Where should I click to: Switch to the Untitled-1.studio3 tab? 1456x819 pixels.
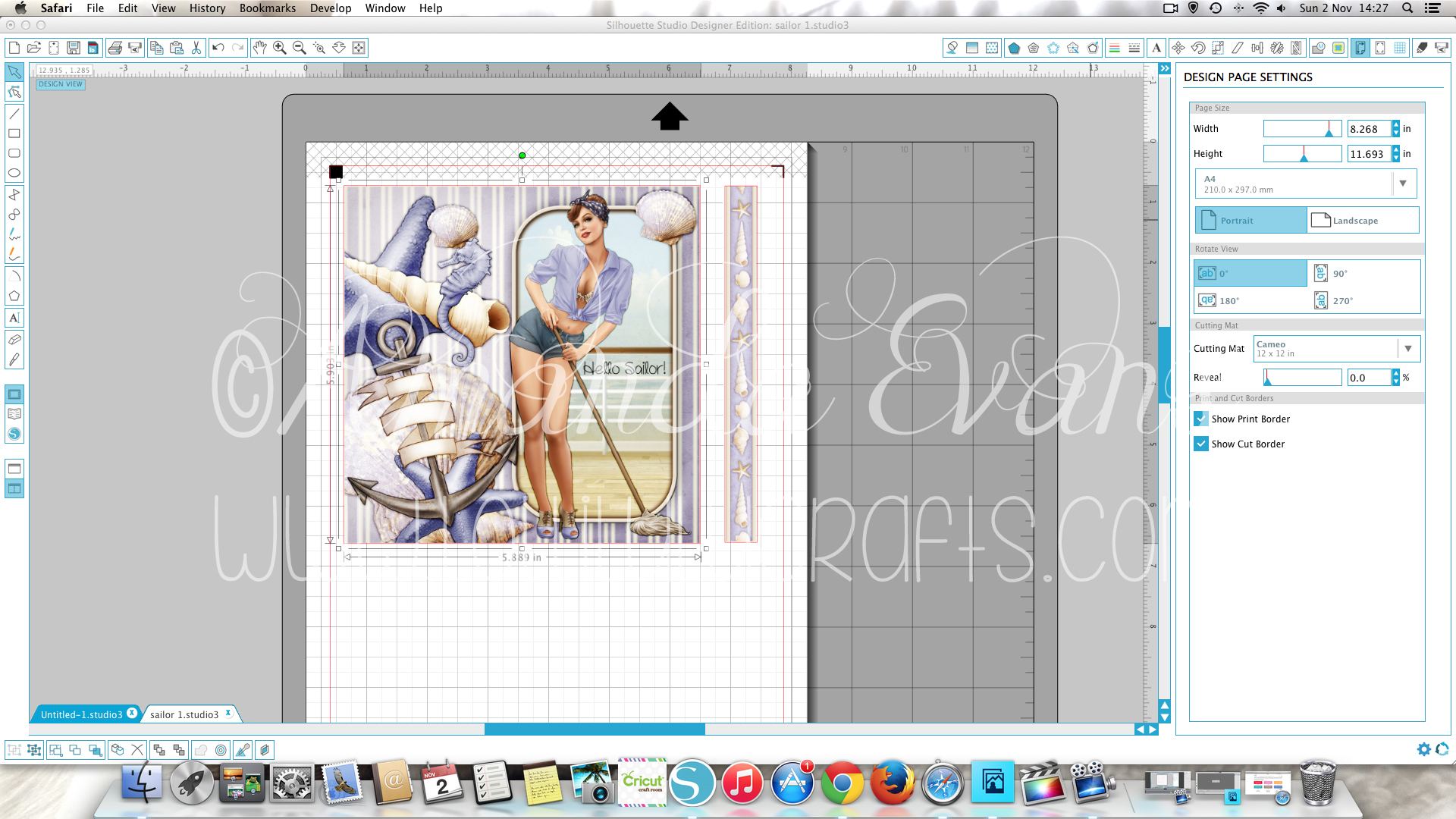pos(81,714)
